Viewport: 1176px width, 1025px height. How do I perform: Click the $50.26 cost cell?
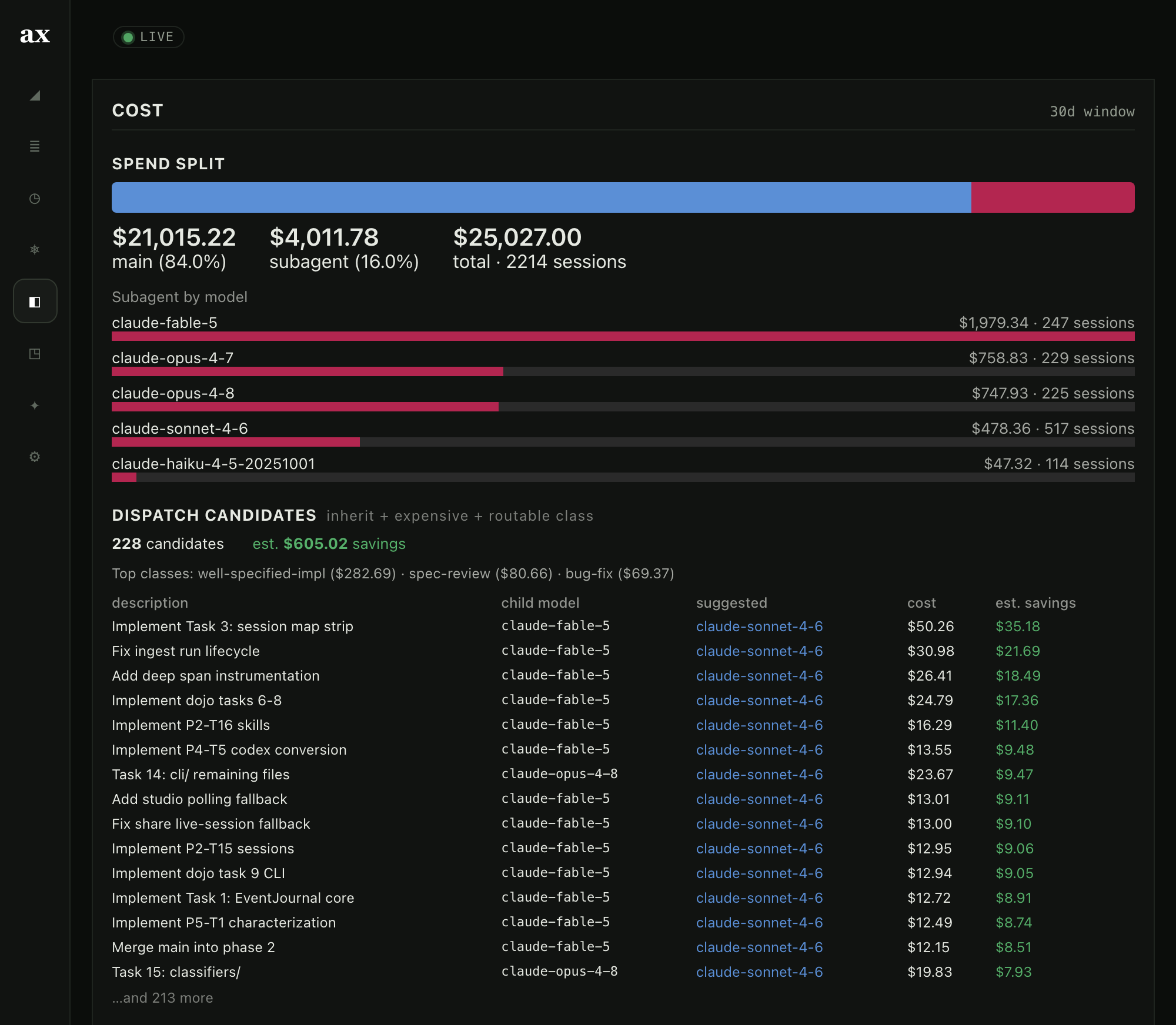tap(930, 627)
